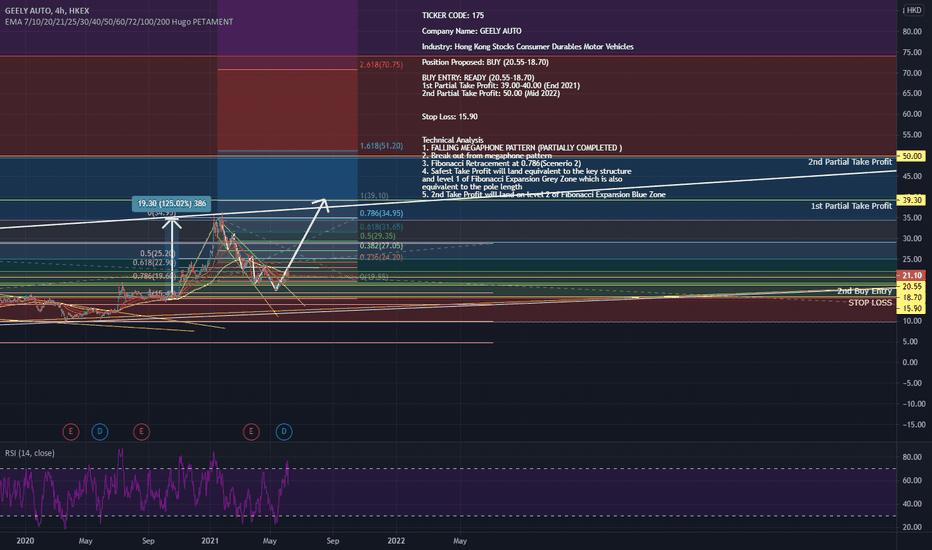The image size is (932, 550).
Task: Click the 0.5(29.35) Fibonacci level label
Action: pyautogui.click(x=377, y=236)
